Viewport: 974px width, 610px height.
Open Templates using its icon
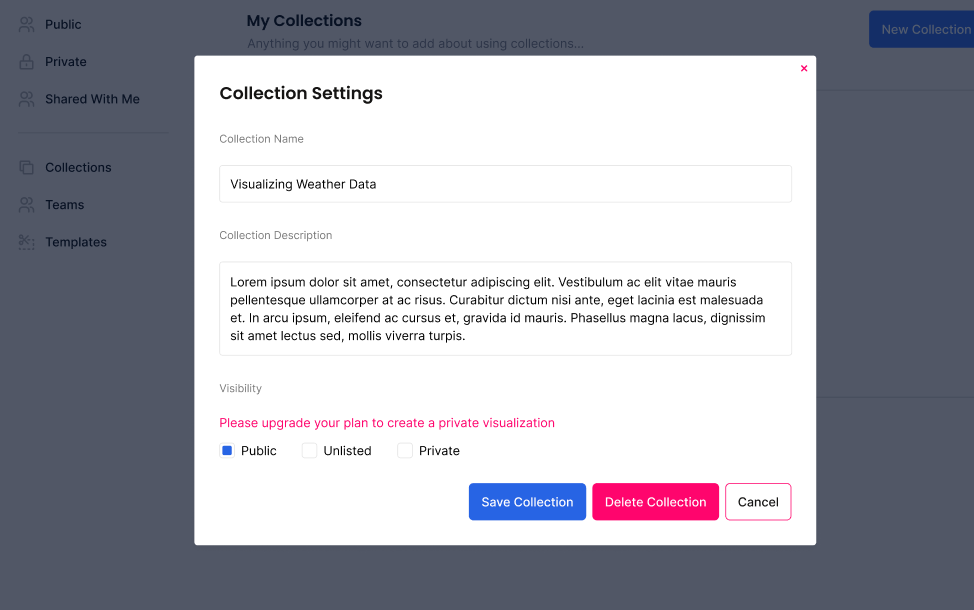(x=26, y=242)
